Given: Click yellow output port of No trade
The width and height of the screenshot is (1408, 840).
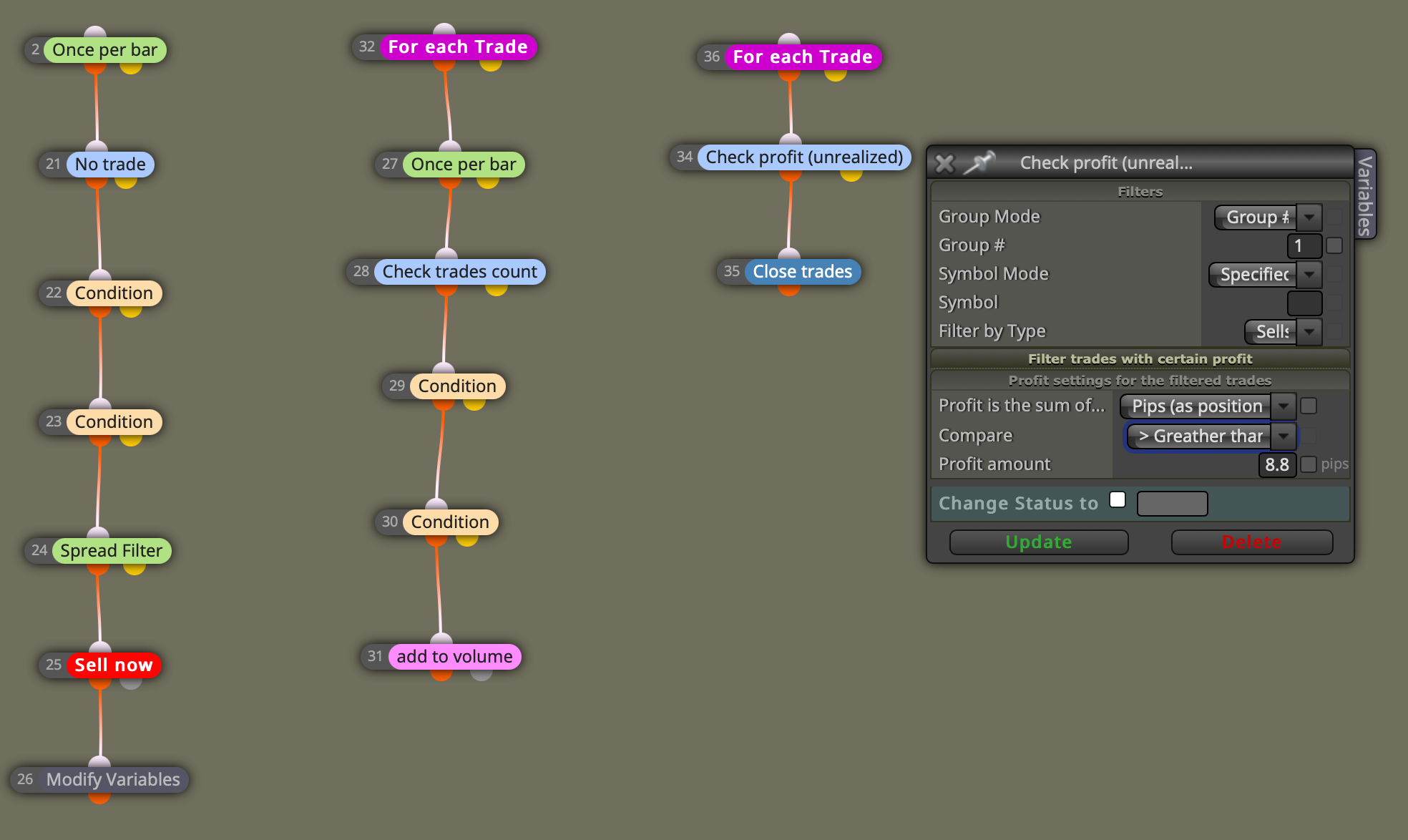Looking at the screenshot, I should tap(126, 182).
